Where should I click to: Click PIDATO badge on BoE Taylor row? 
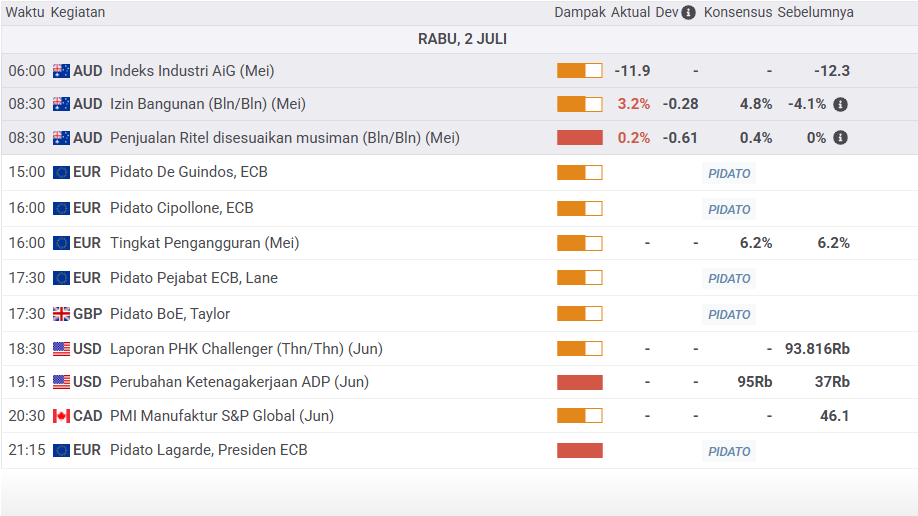coord(729,315)
